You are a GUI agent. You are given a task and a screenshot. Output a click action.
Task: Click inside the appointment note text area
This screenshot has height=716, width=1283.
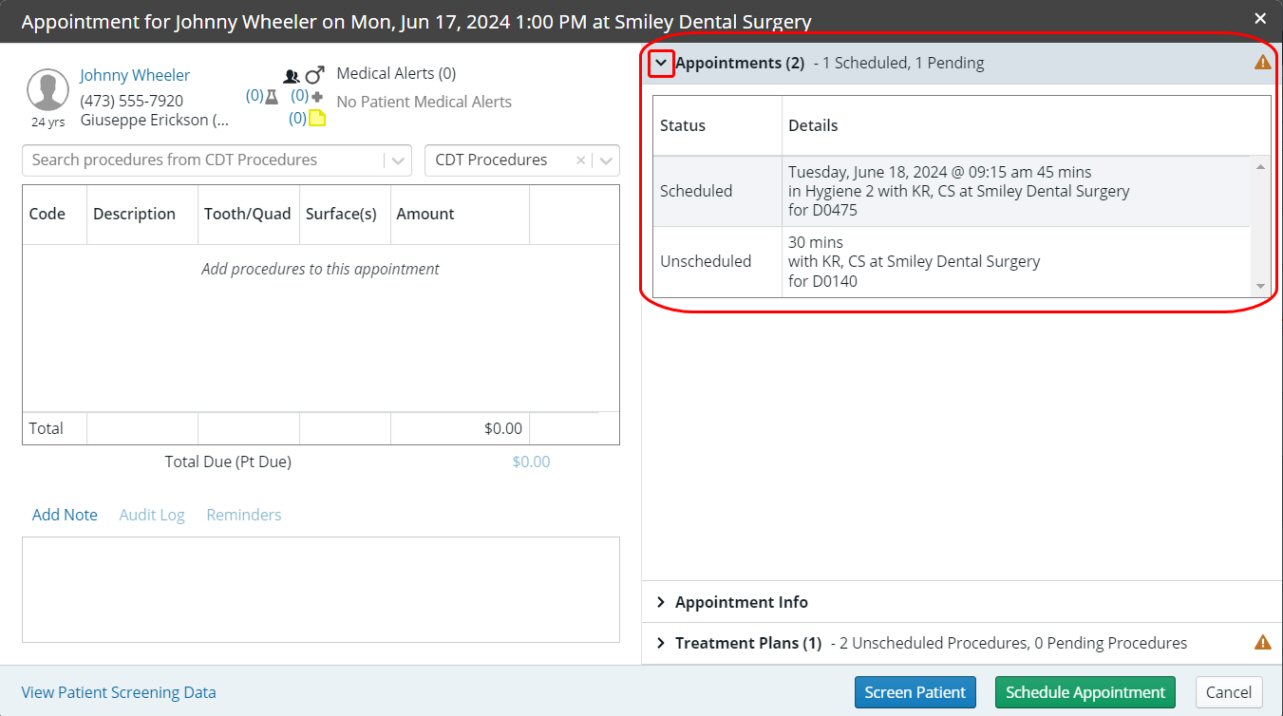click(320, 589)
